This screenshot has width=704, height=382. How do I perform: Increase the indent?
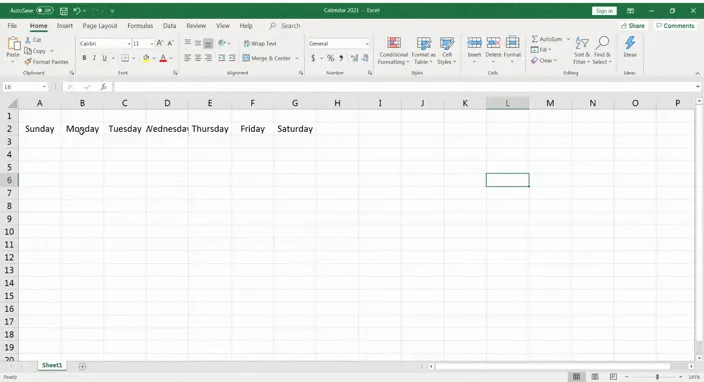coord(232,58)
